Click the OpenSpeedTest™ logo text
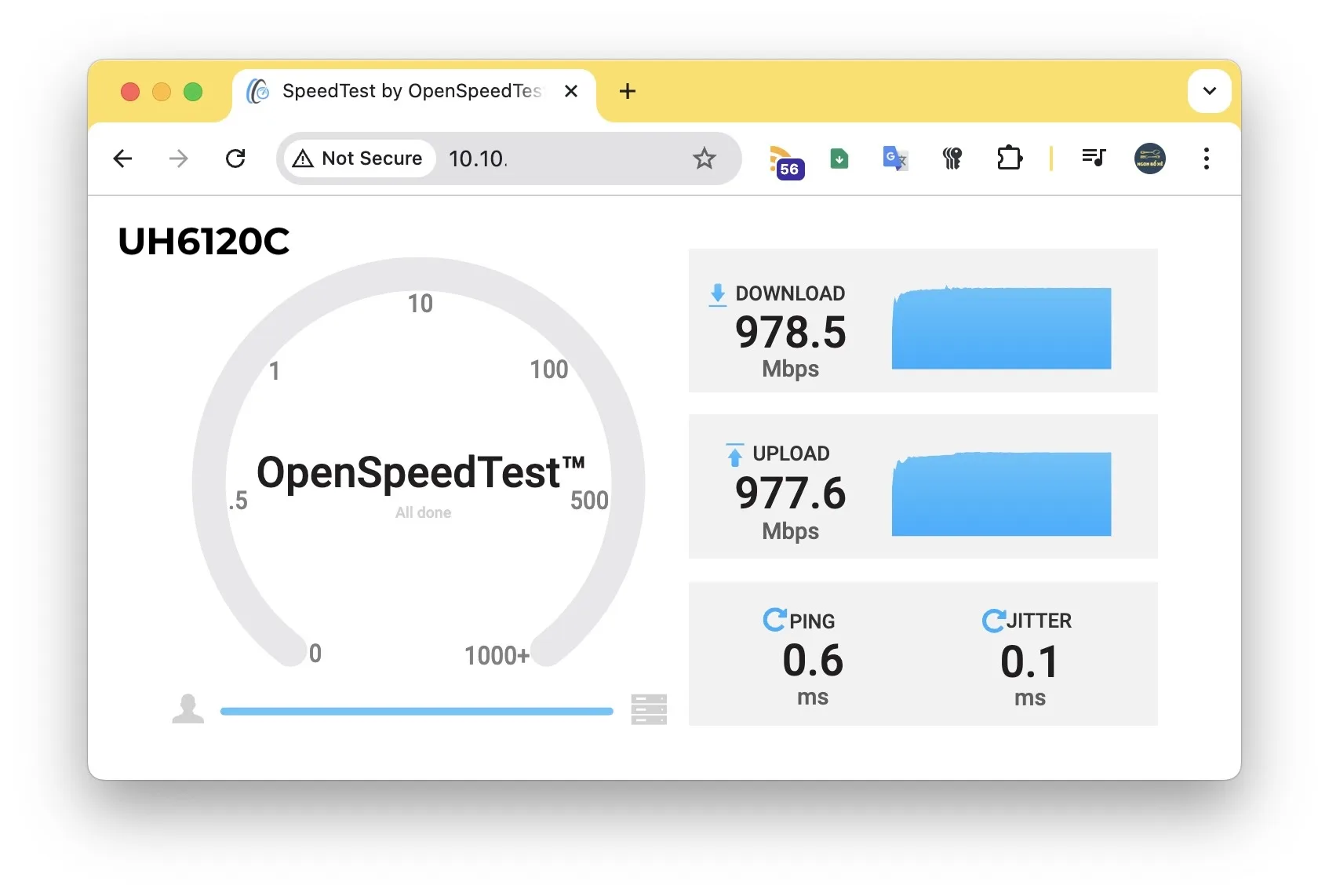 coord(421,473)
